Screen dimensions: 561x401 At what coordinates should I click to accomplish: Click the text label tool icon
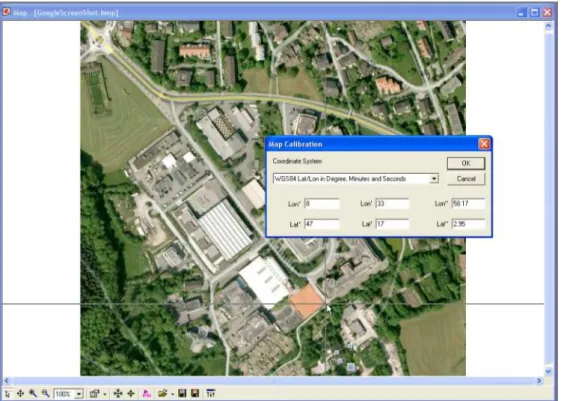(x=211, y=393)
